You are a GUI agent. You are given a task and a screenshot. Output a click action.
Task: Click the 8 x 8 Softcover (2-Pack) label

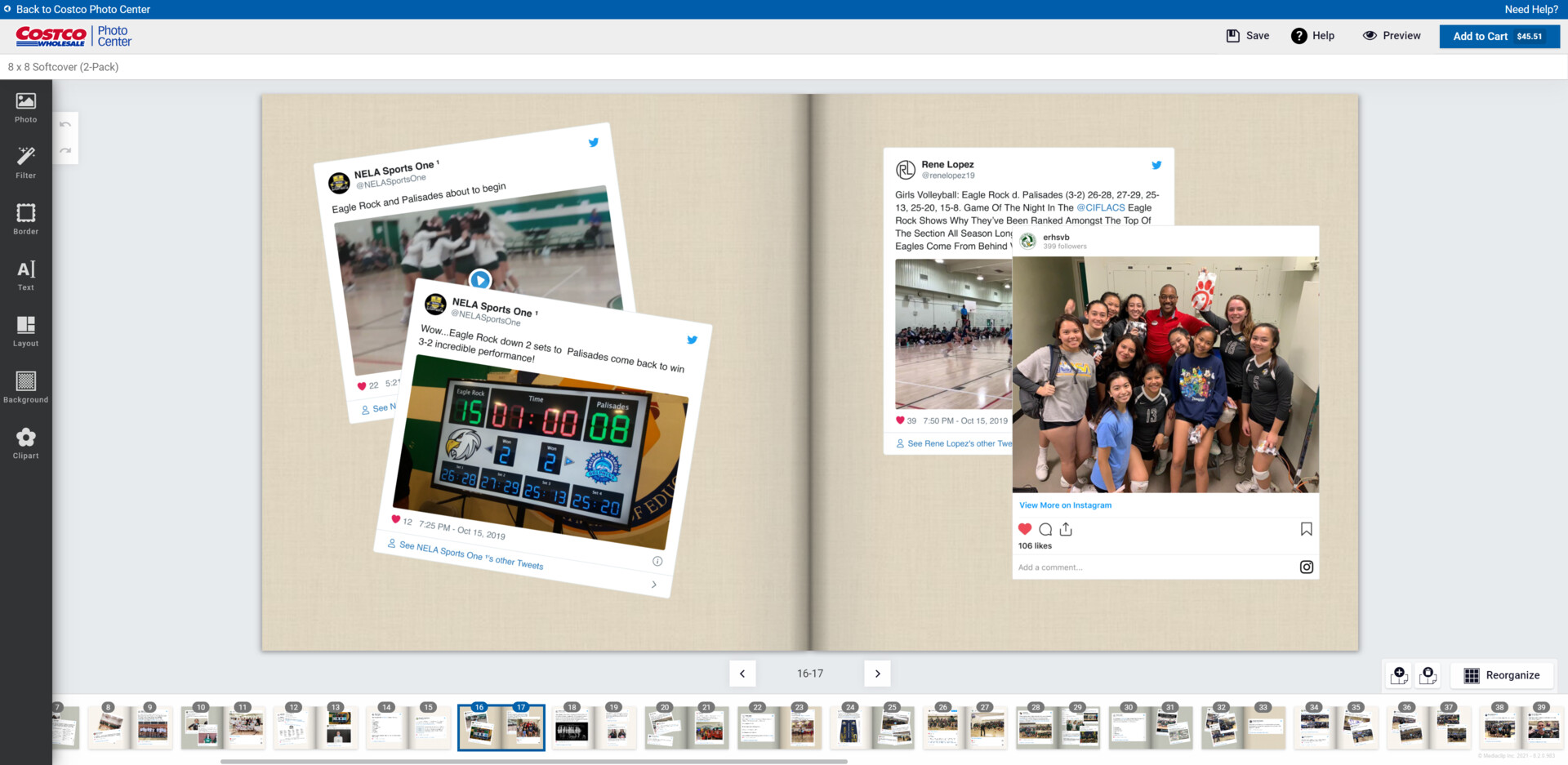point(63,67)
